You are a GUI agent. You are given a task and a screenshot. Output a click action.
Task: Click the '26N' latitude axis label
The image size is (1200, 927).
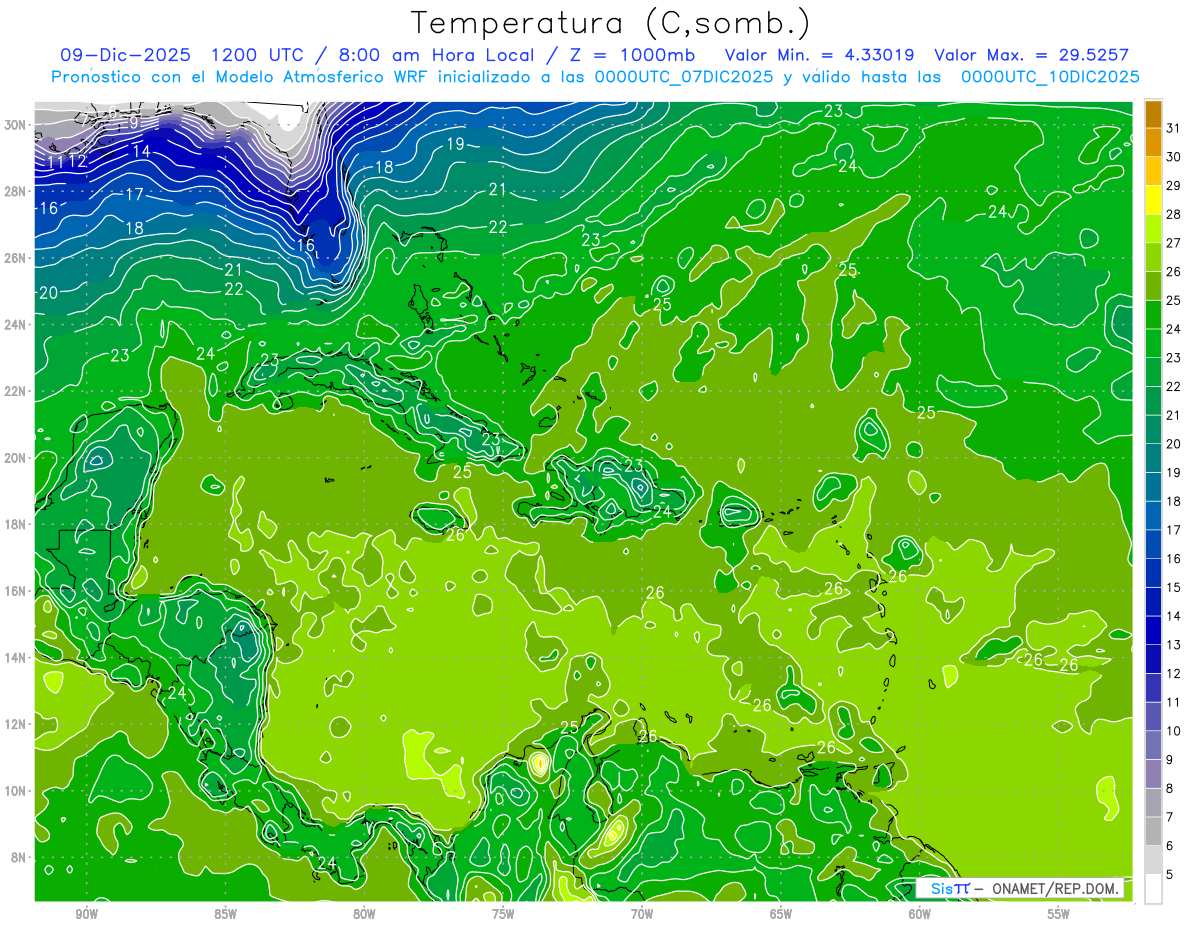pyautogui.click(x=15, y=258)
